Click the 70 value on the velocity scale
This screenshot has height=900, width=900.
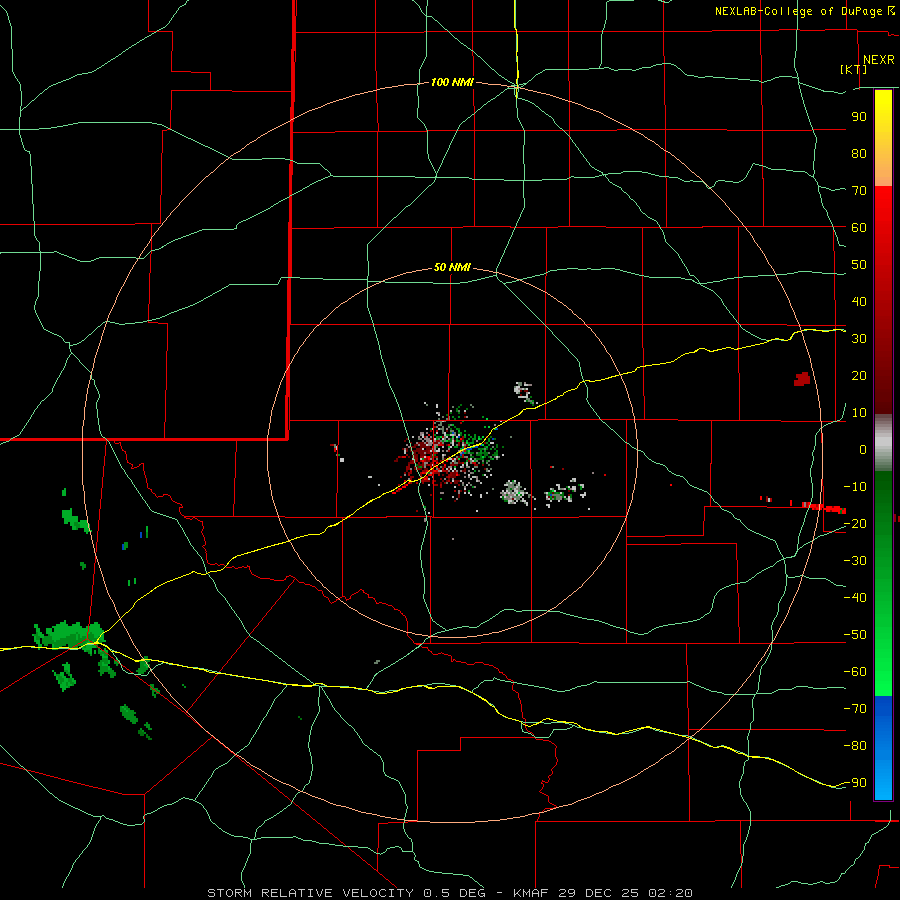click(859, 191)
